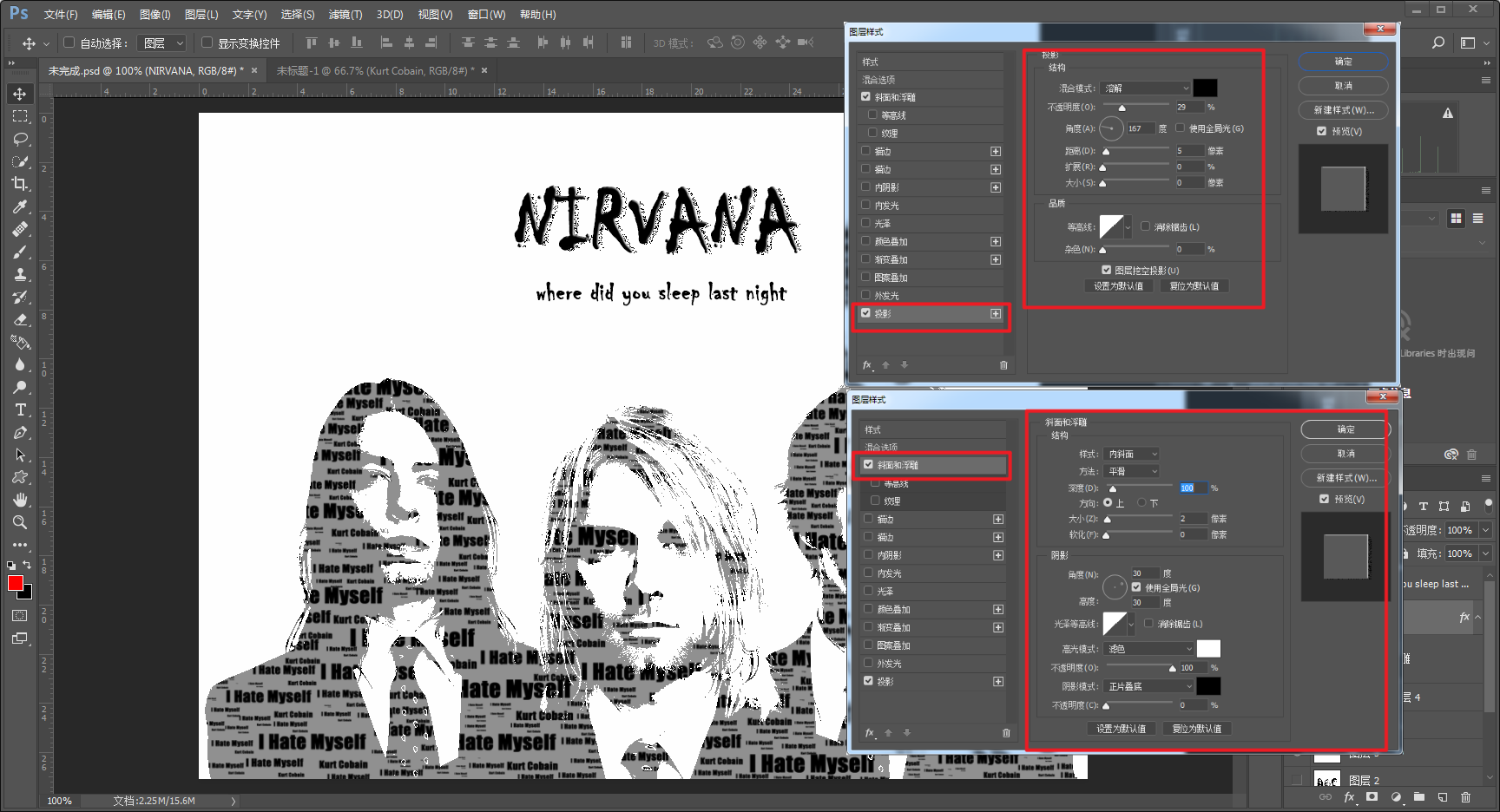This screenshot has width=1500, height=812.
Task: Enable the 自动选择 checkbox
Action: point(69,43)
